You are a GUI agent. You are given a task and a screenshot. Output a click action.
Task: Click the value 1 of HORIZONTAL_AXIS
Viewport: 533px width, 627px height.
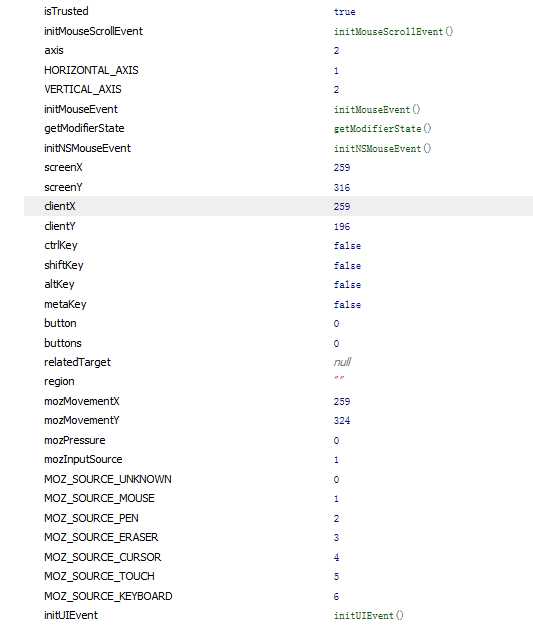pos(336,71)
